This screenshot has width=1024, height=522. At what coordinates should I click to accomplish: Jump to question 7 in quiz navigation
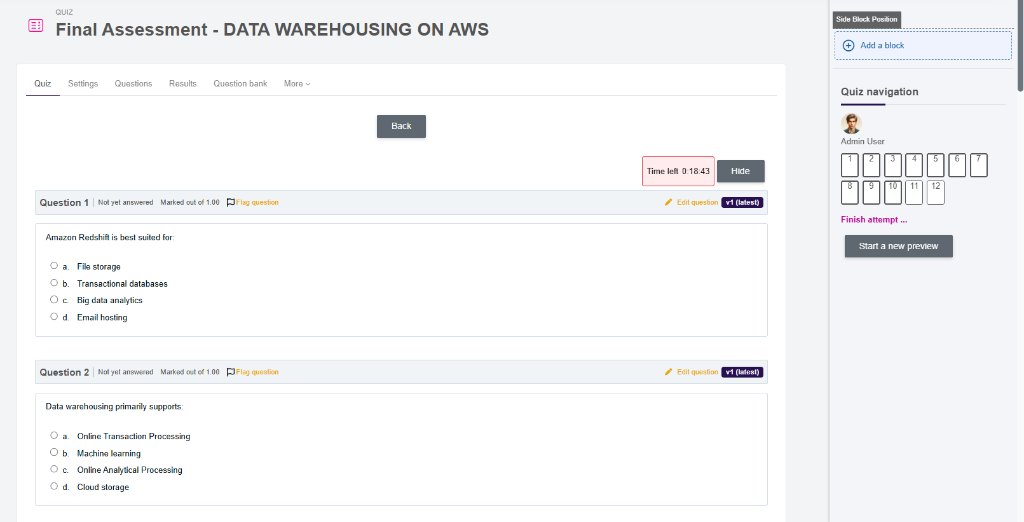pyautogui.click(x=979, y=165)
